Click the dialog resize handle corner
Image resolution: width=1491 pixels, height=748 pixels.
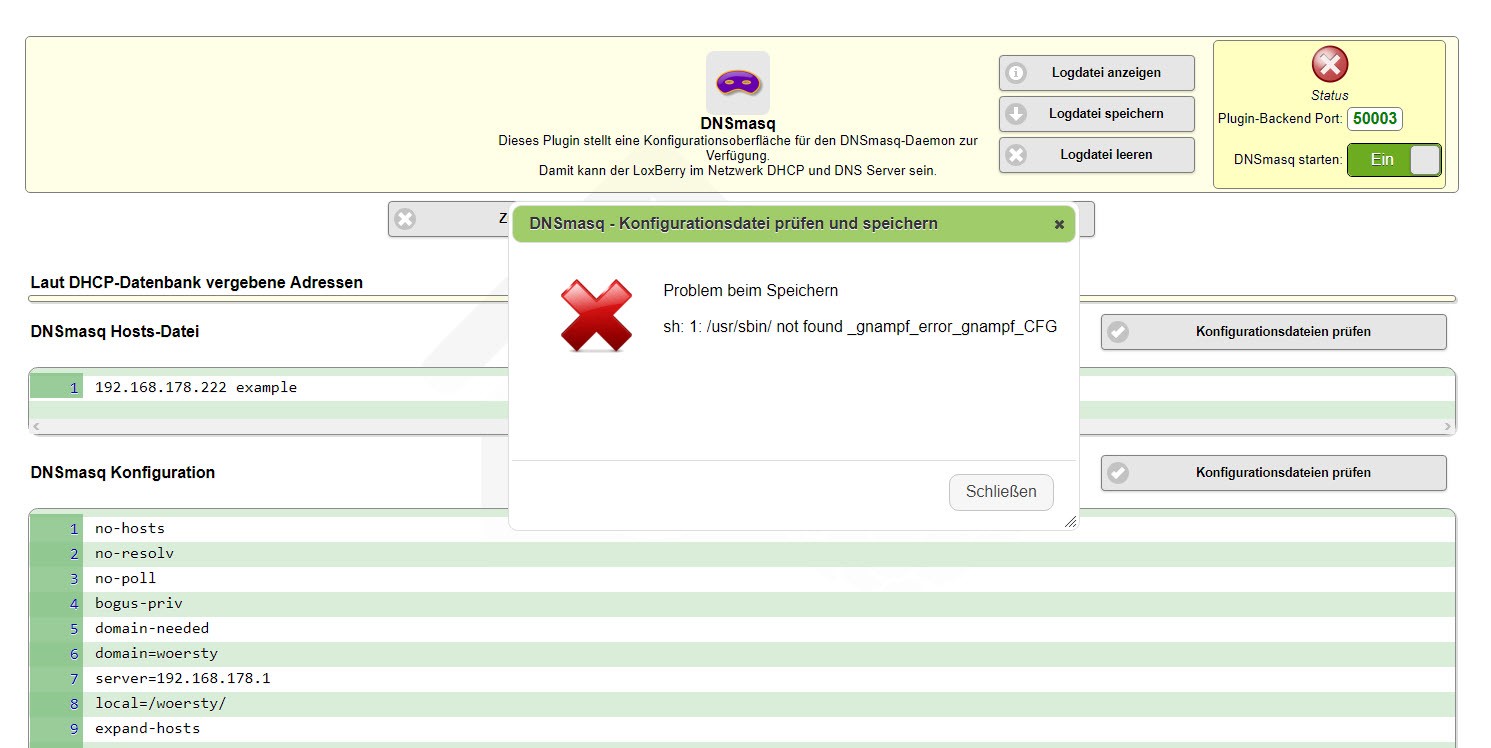coord(1070,521)
